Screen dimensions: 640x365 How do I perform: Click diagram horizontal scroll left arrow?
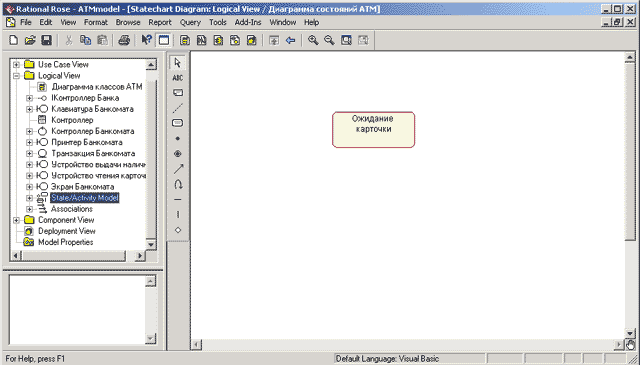[196, 345]
